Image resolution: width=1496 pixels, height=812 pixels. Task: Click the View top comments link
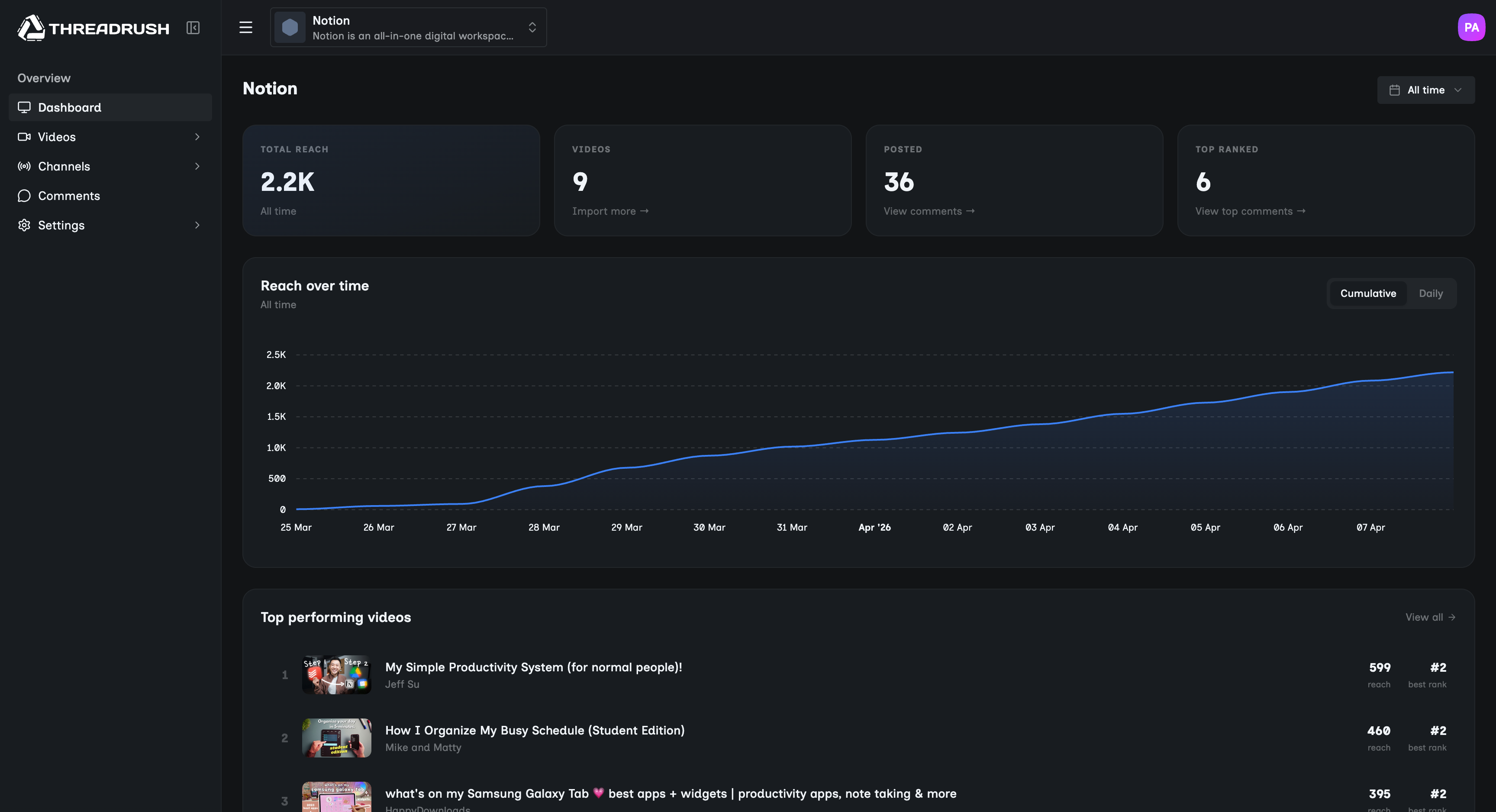coord(1250,211)
